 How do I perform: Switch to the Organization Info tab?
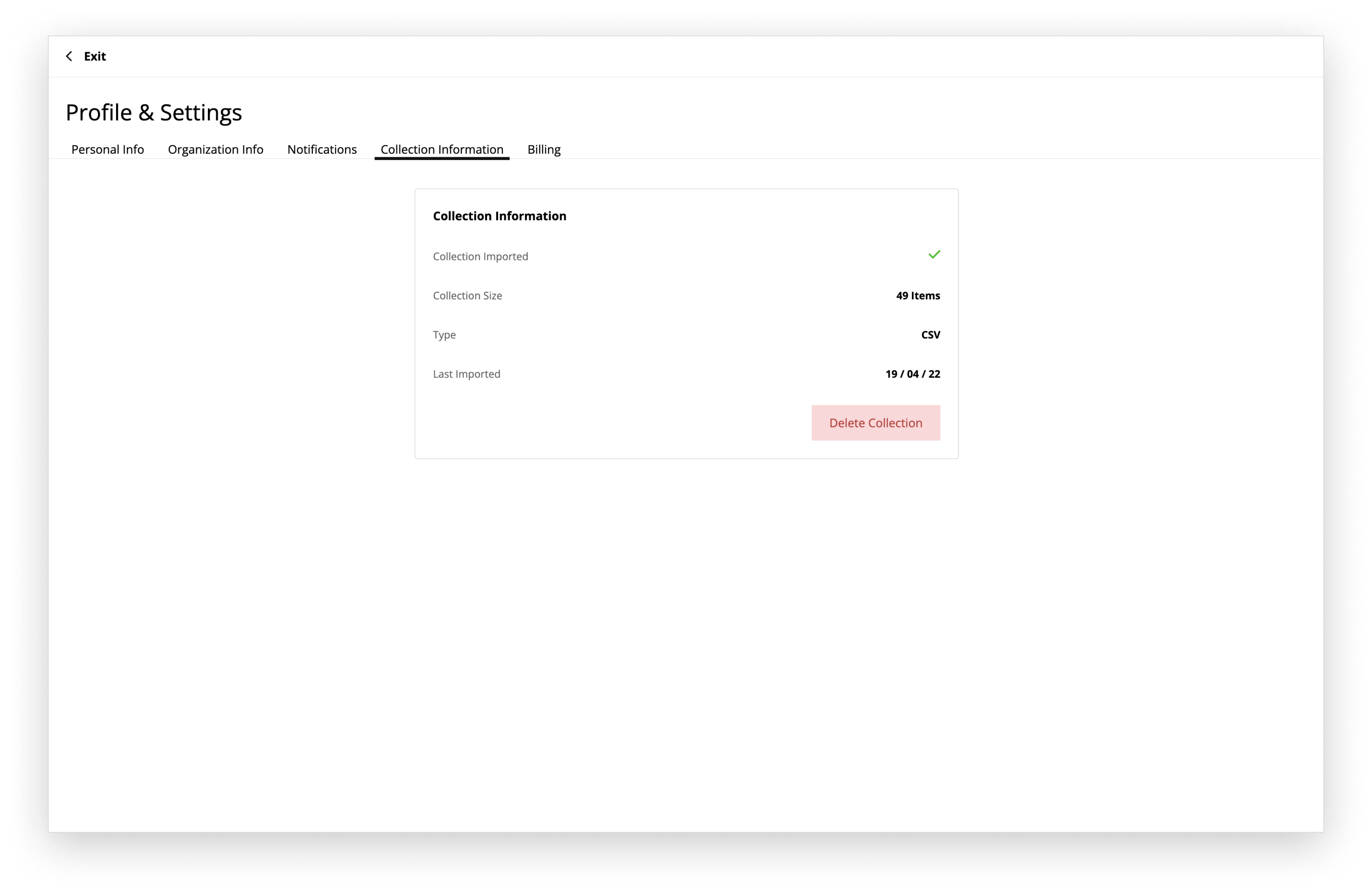(216, 149)
